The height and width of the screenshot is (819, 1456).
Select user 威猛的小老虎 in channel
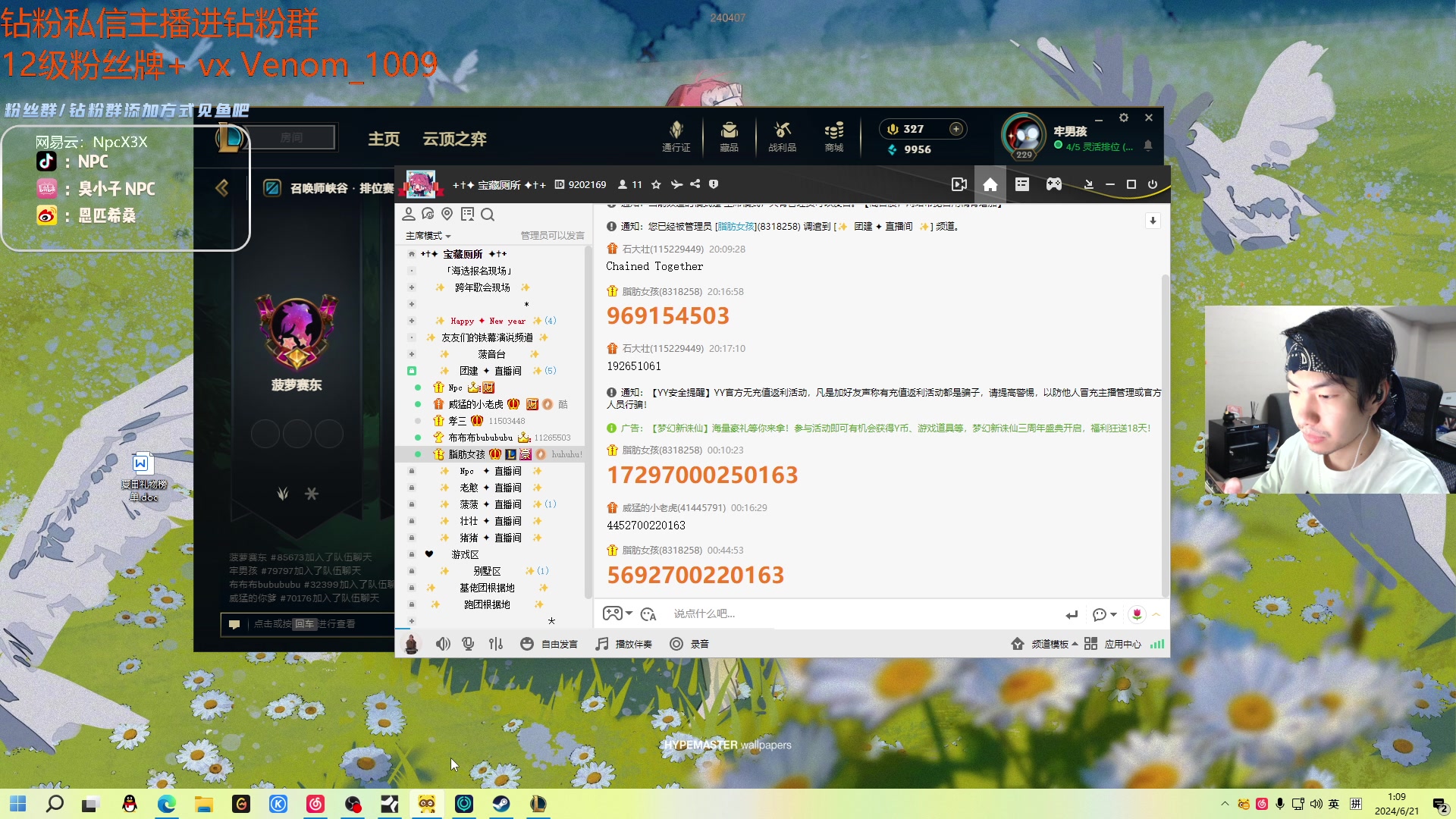pos(475,404)
